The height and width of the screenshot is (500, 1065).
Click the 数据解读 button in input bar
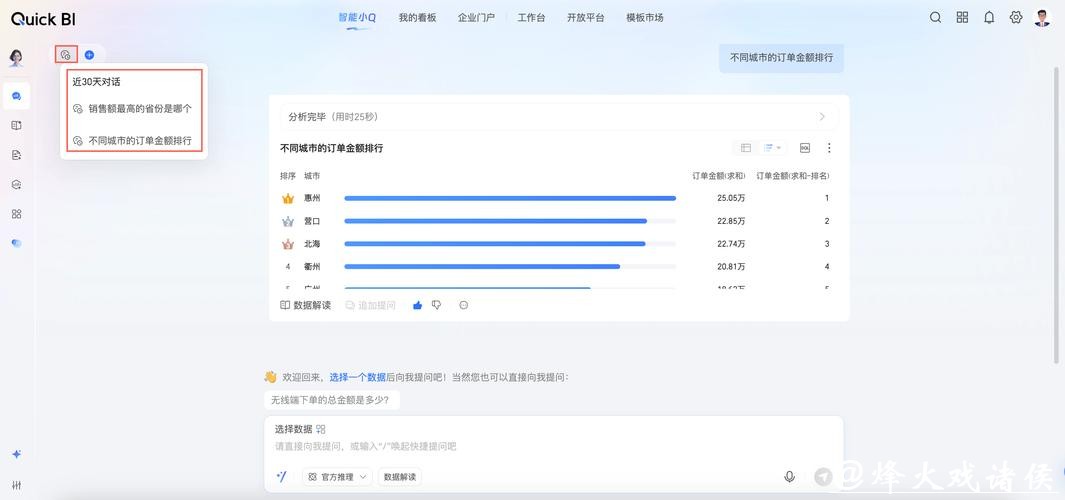pos(400,477)
